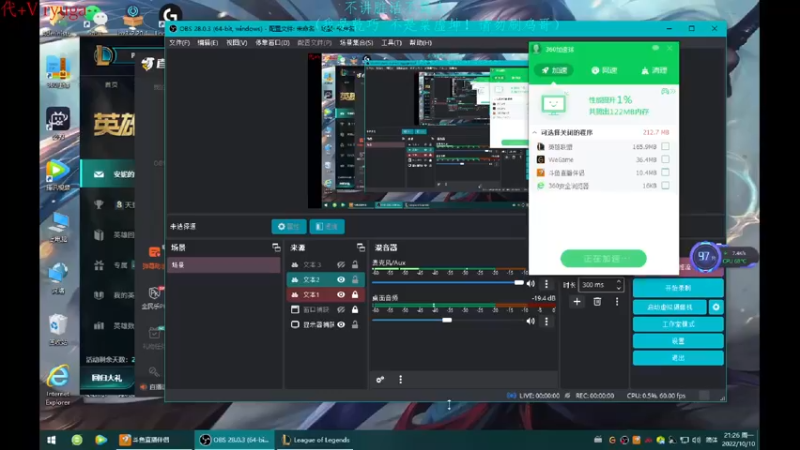Screen dimensions: 800x450
Task: Select the 场景 item in scenes list
Action: 223,265
